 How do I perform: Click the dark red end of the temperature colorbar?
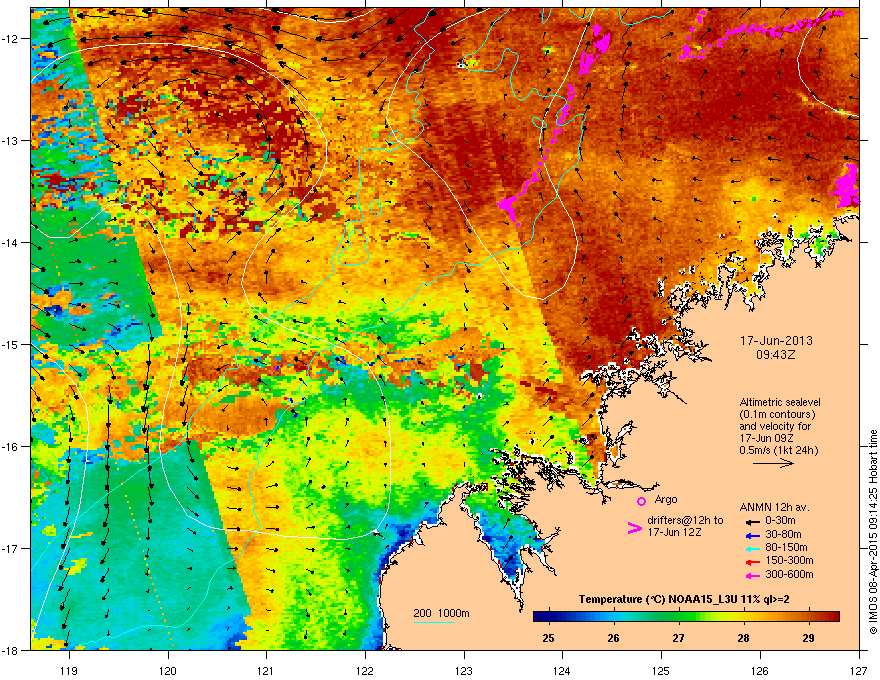point(836,616)
